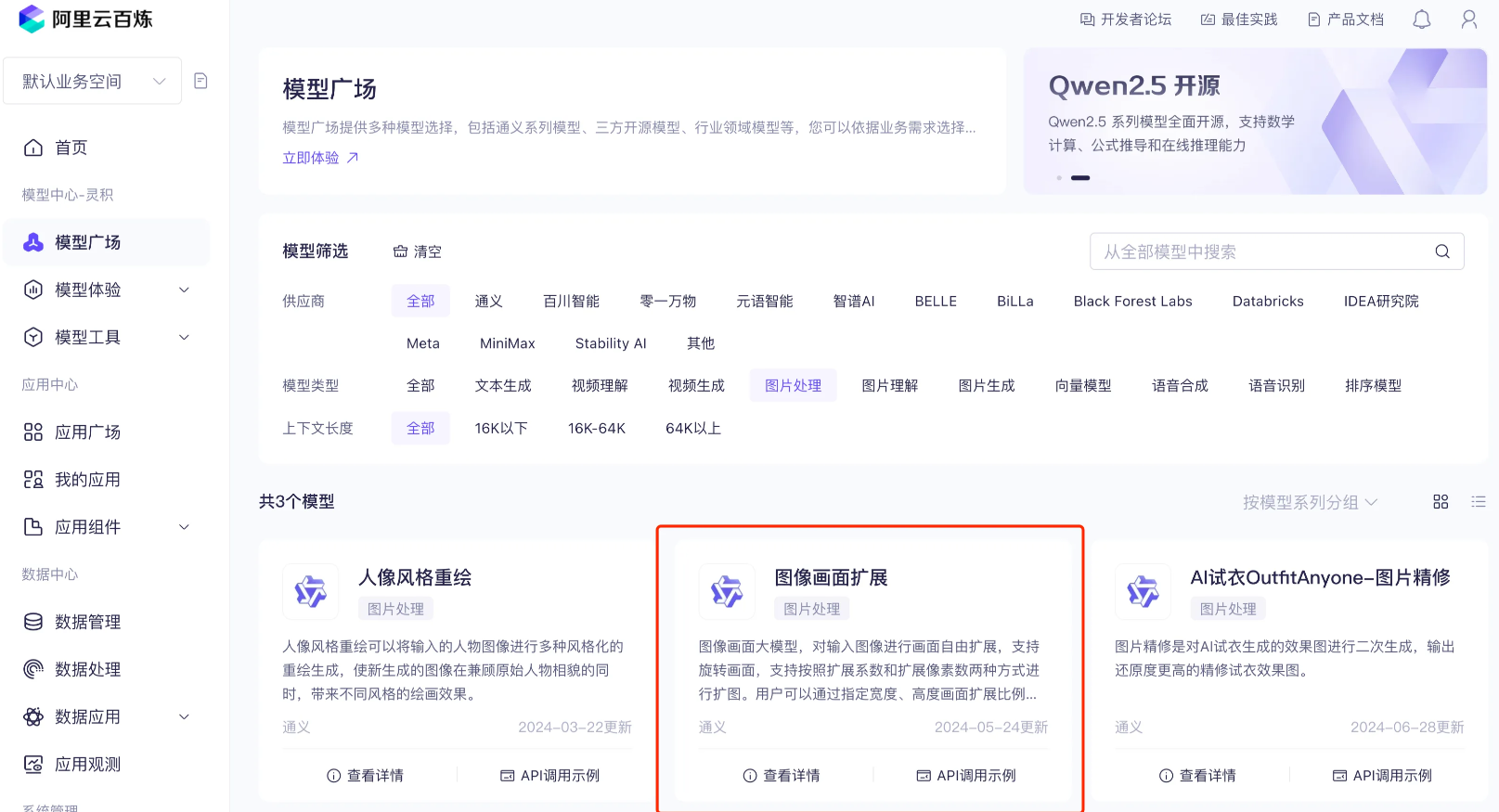
Task: Open 最佳实践 in top bar
Action: (1239, 19)
